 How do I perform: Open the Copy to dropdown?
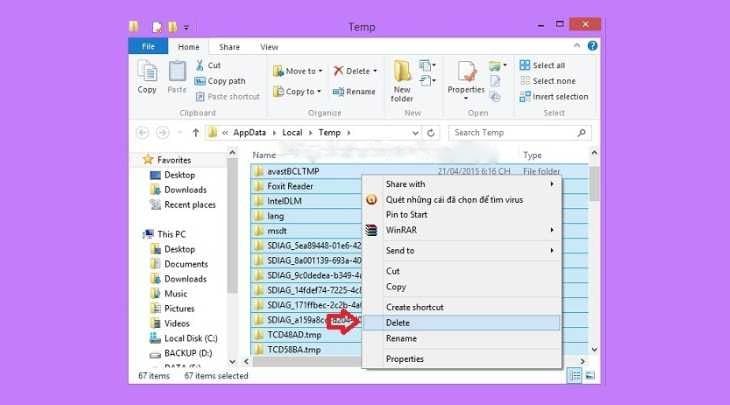click(x=297, y=91)
